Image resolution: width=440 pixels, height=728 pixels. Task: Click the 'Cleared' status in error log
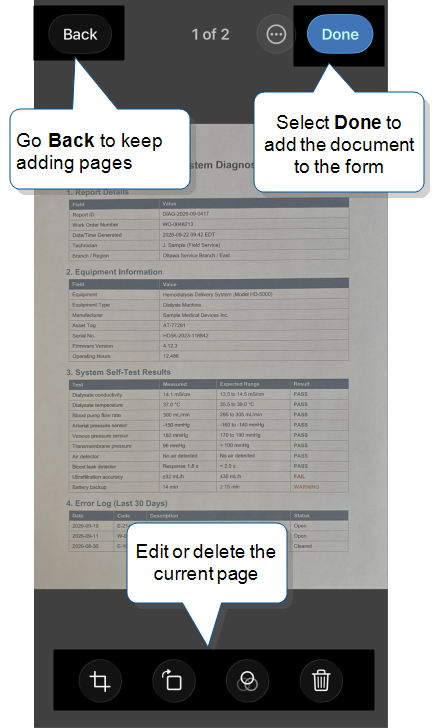[303, 546]
